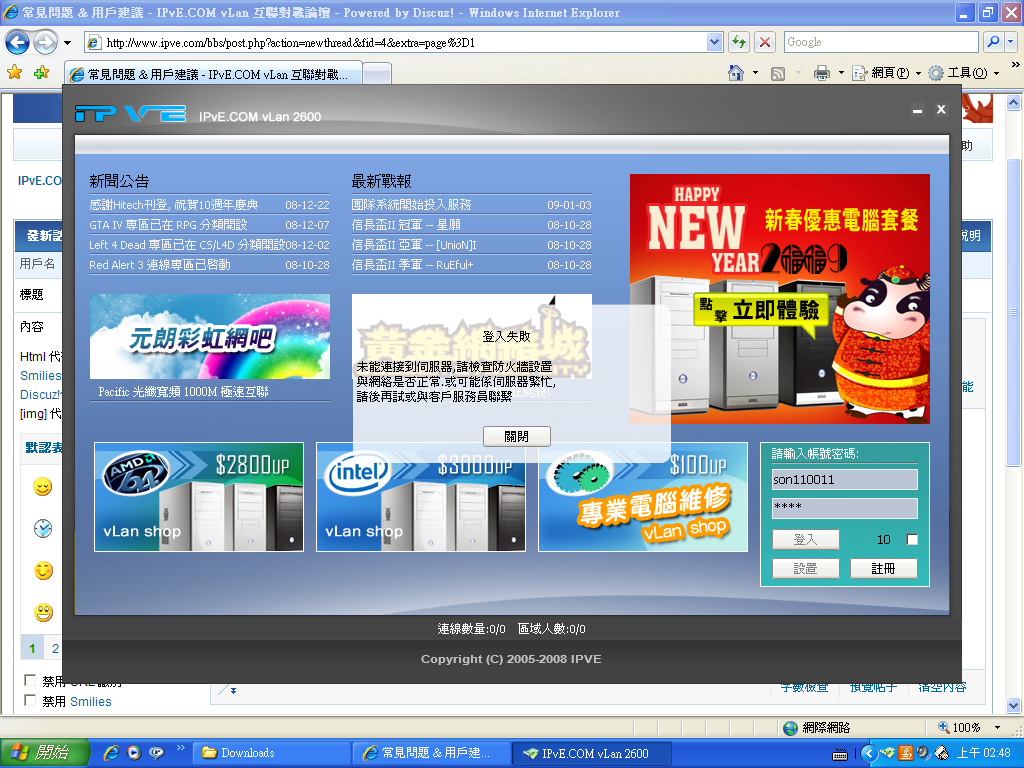Switch to IPvE.COM vLan 2600 taskbar button
This screenshot has height=768, width=1024.
(592, 753)
